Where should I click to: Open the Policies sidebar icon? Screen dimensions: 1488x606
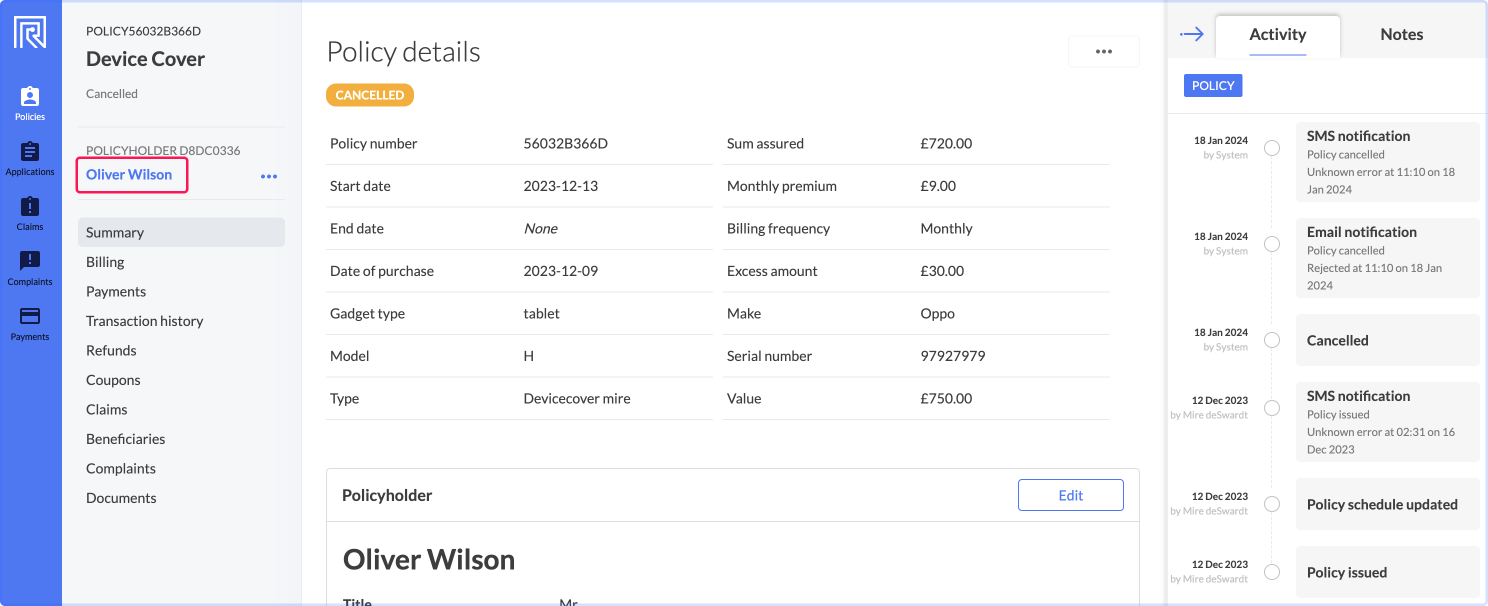point(30,100)
